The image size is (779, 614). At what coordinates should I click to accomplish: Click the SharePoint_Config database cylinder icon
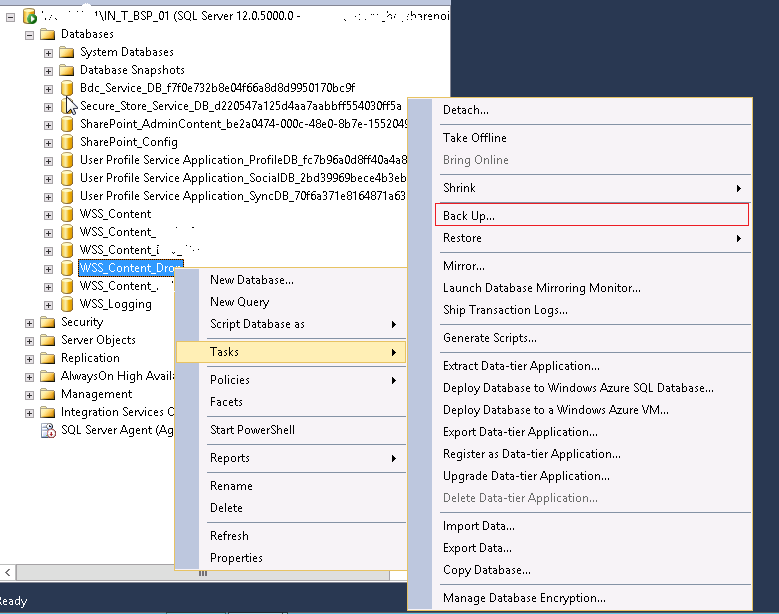coord(67,142)
